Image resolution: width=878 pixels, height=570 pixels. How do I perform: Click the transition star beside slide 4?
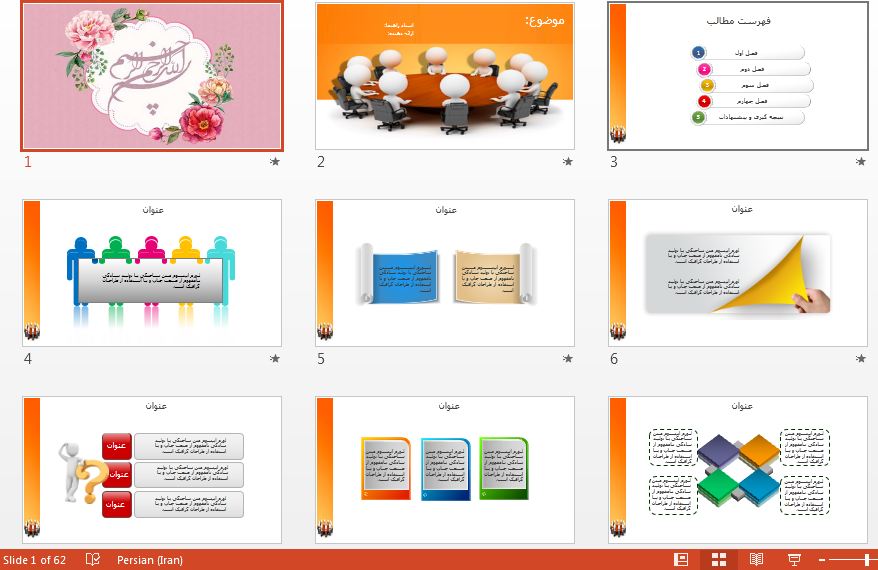coord(275,358)
